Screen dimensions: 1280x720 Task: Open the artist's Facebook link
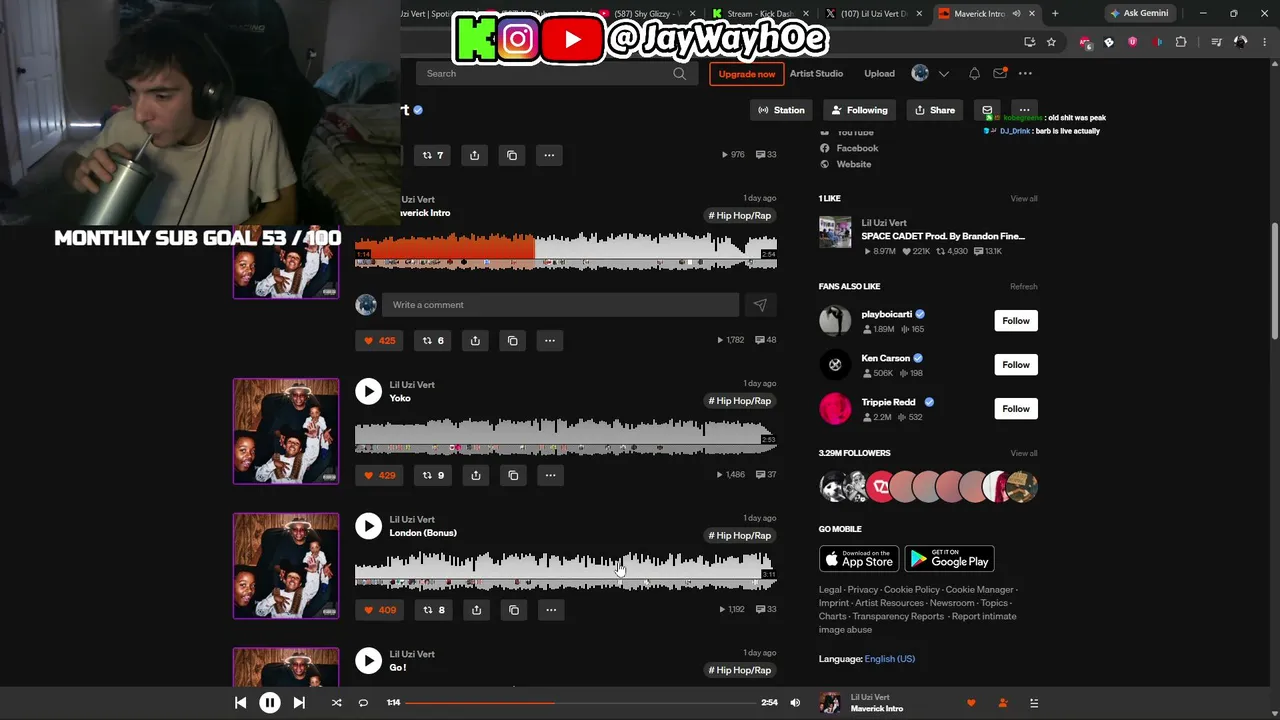click(x=857, y=148)
